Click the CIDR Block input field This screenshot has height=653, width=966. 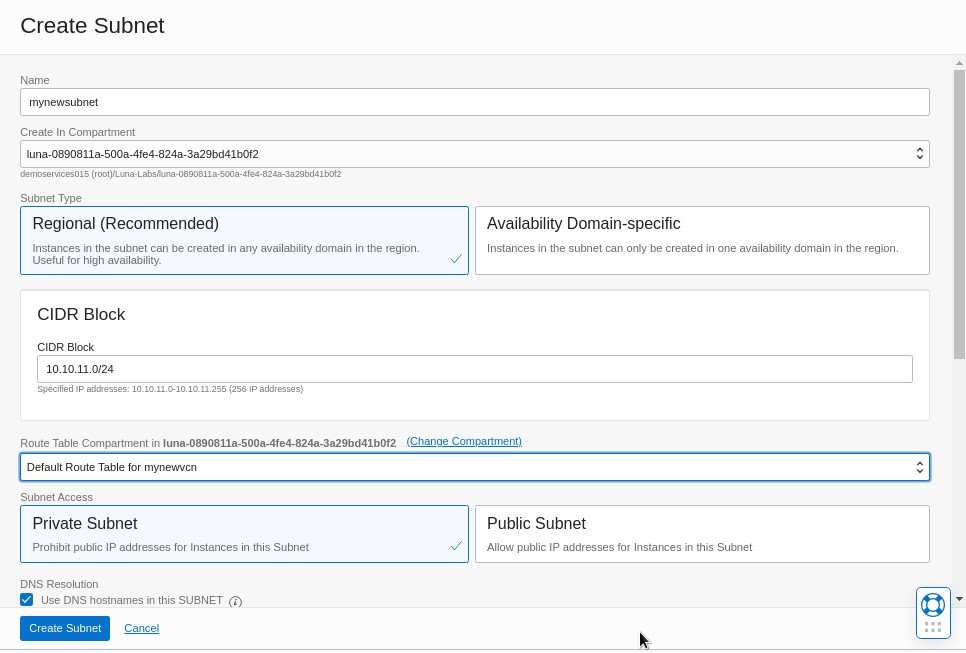coord(475,368)
